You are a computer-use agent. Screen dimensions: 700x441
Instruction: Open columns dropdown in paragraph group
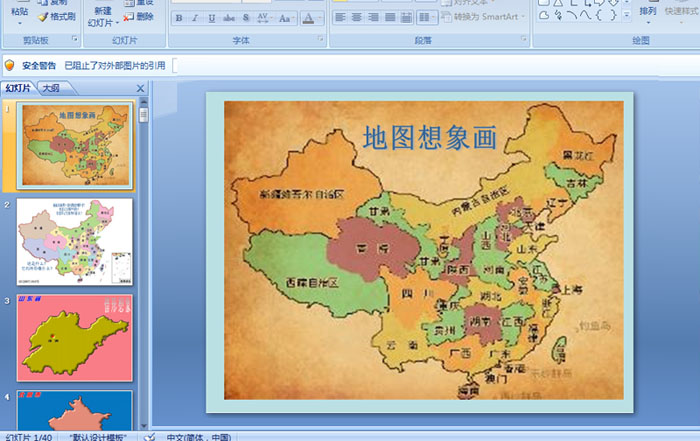tap(426, 17)
